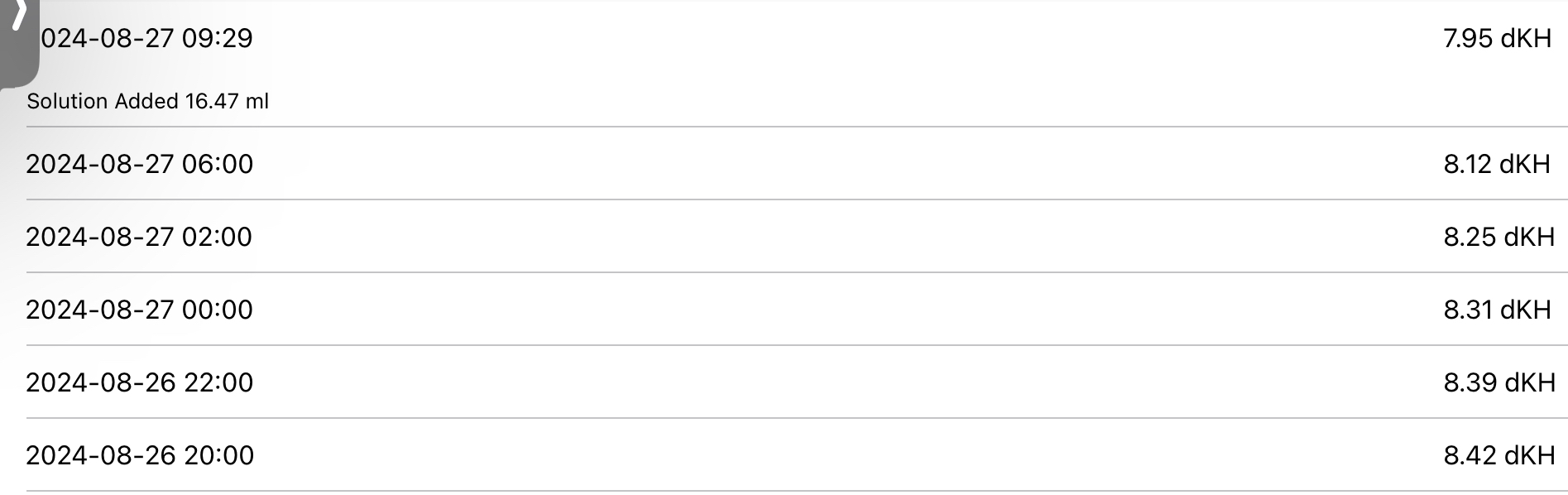1568x495 pixels.
Task: Open the 2024-08-27 02:00 log entry
Action: 139,237
